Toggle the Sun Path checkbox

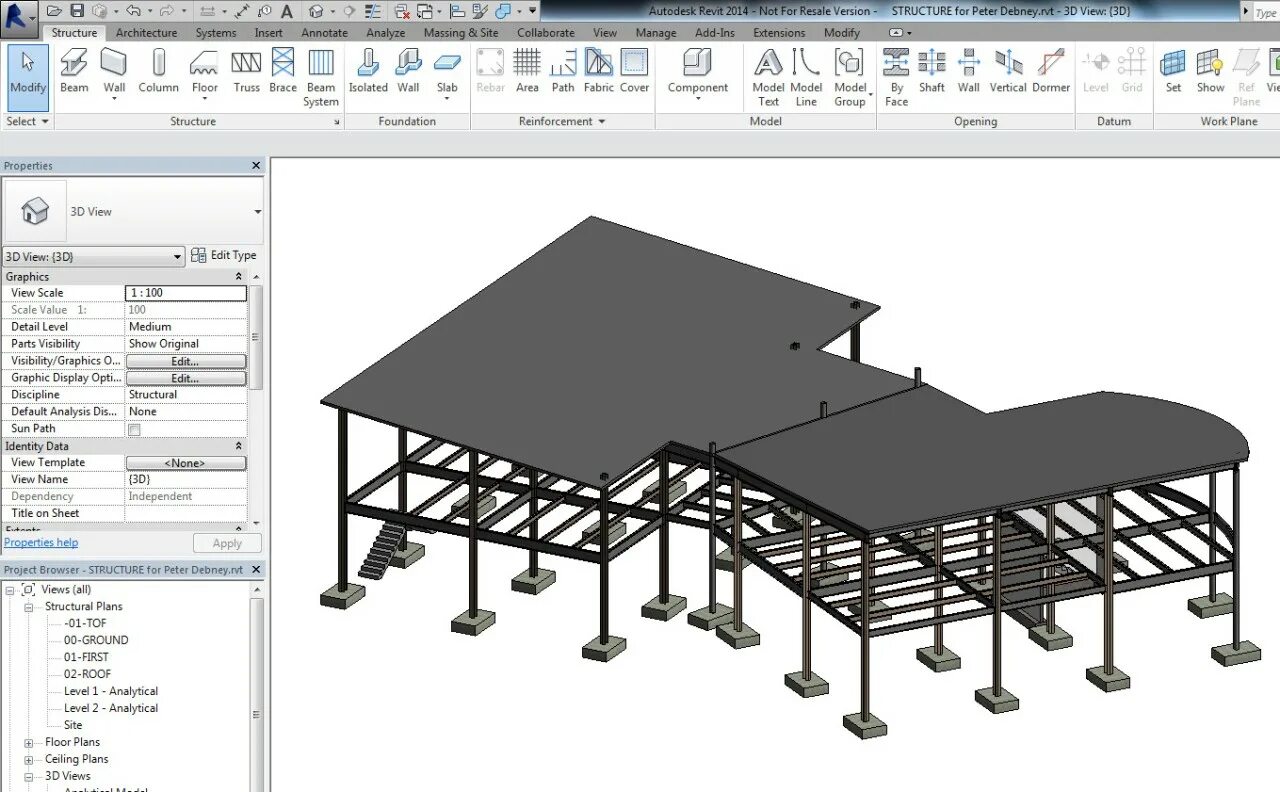coord(134,429)
